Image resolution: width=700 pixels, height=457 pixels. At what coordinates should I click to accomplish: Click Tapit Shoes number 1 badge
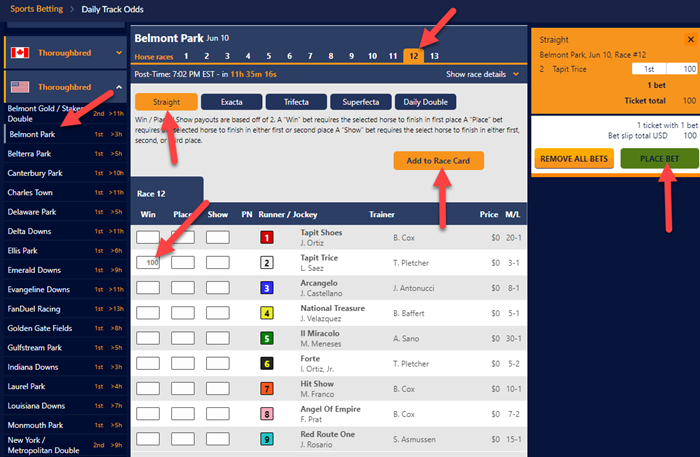pos(267,237)
